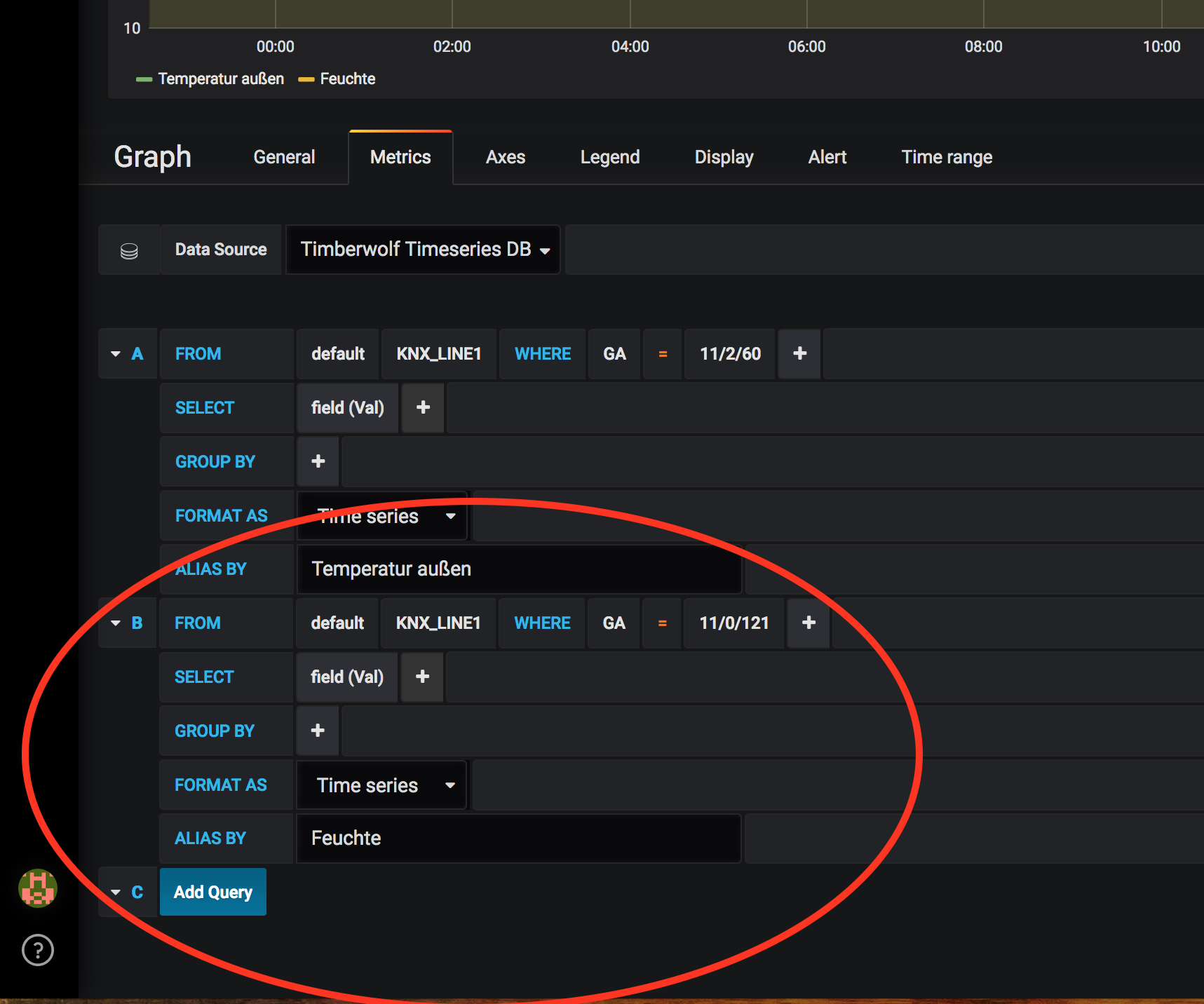This screenshot has height=1004, width=1204.
Task: Edit tag value 11/0/121 in query B
Action: click(x=734, y=623)
